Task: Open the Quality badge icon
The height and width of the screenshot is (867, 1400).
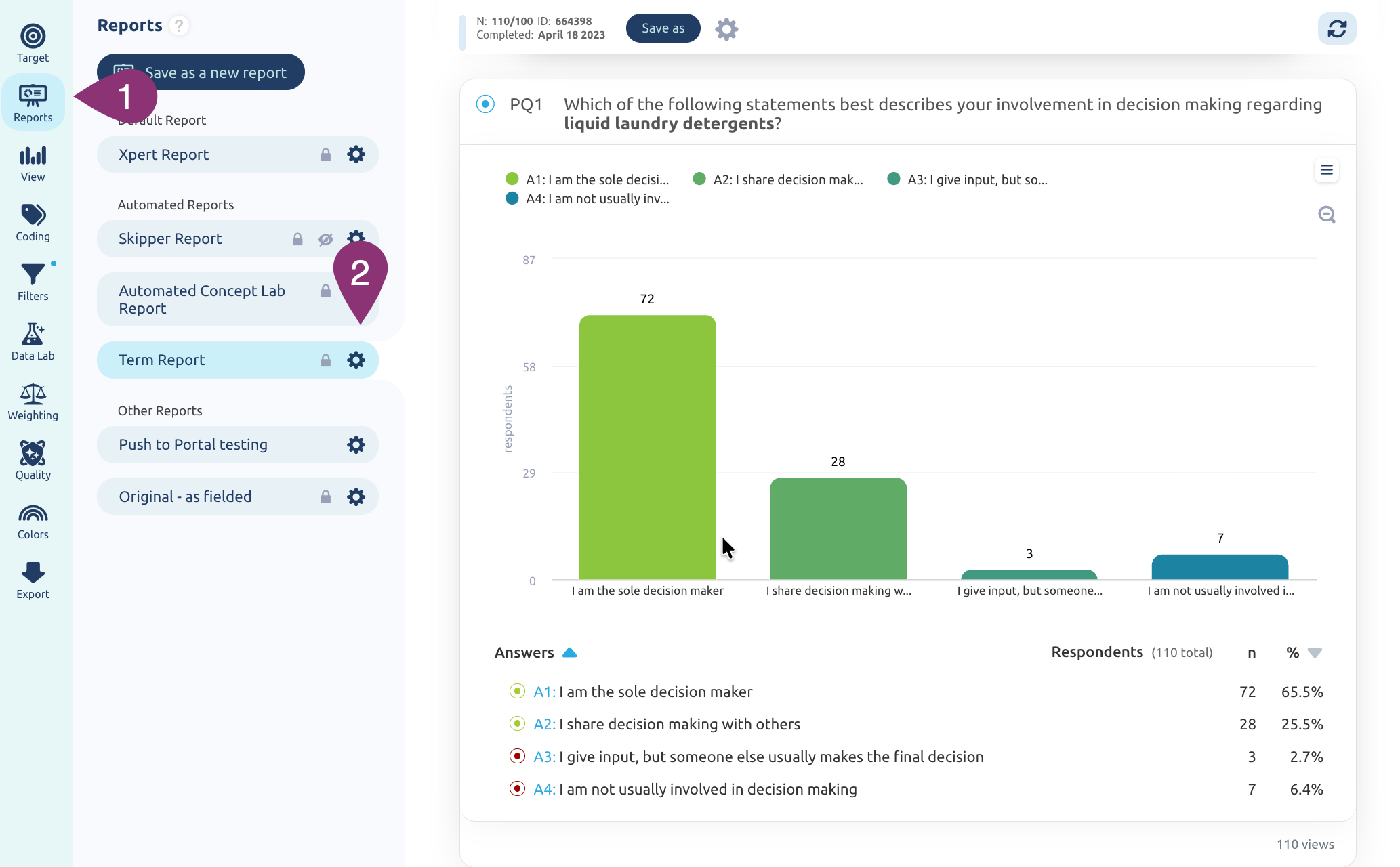Action: coord(33,453)
